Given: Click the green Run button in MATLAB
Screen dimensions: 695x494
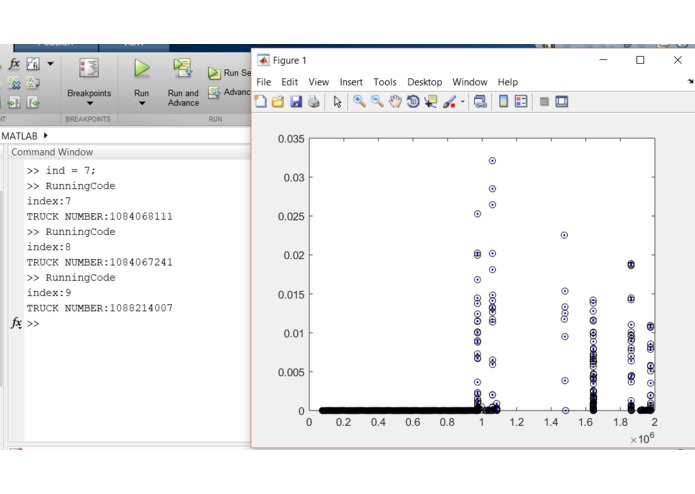Looking at the screenshot, I should click(141, 68).
